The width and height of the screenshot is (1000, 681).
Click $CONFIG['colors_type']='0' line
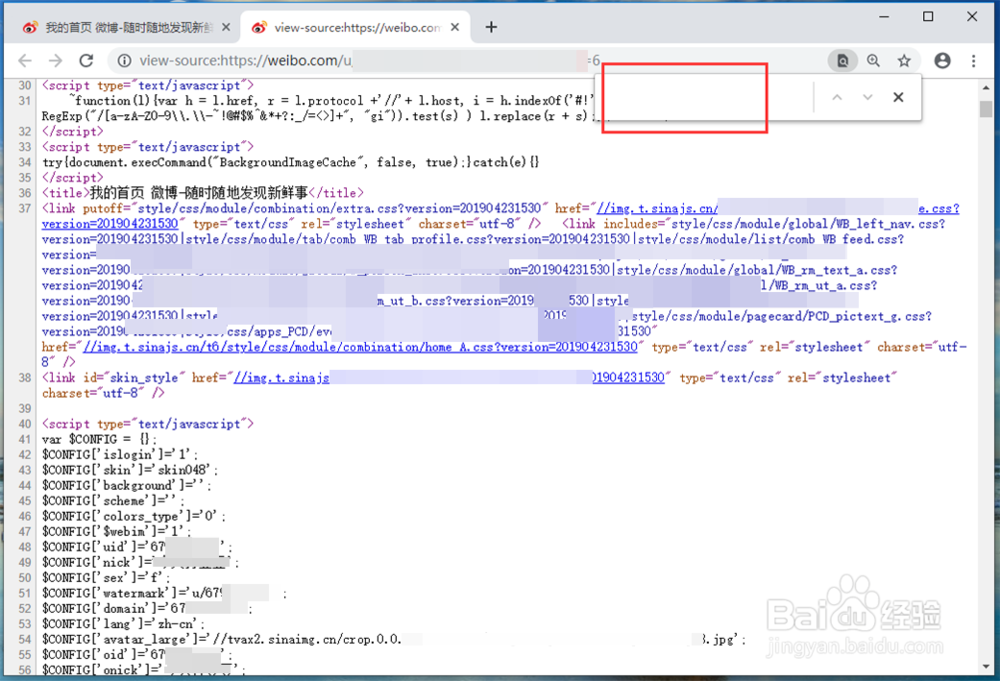click(133, 516)
